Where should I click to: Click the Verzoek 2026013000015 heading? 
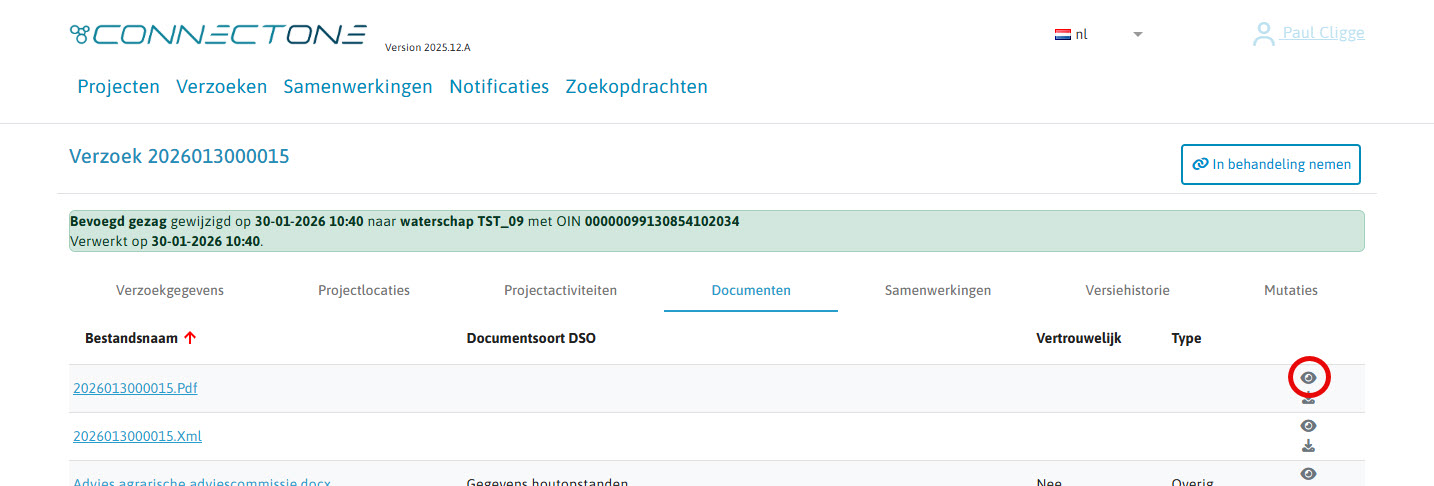(x=179, y=156)
